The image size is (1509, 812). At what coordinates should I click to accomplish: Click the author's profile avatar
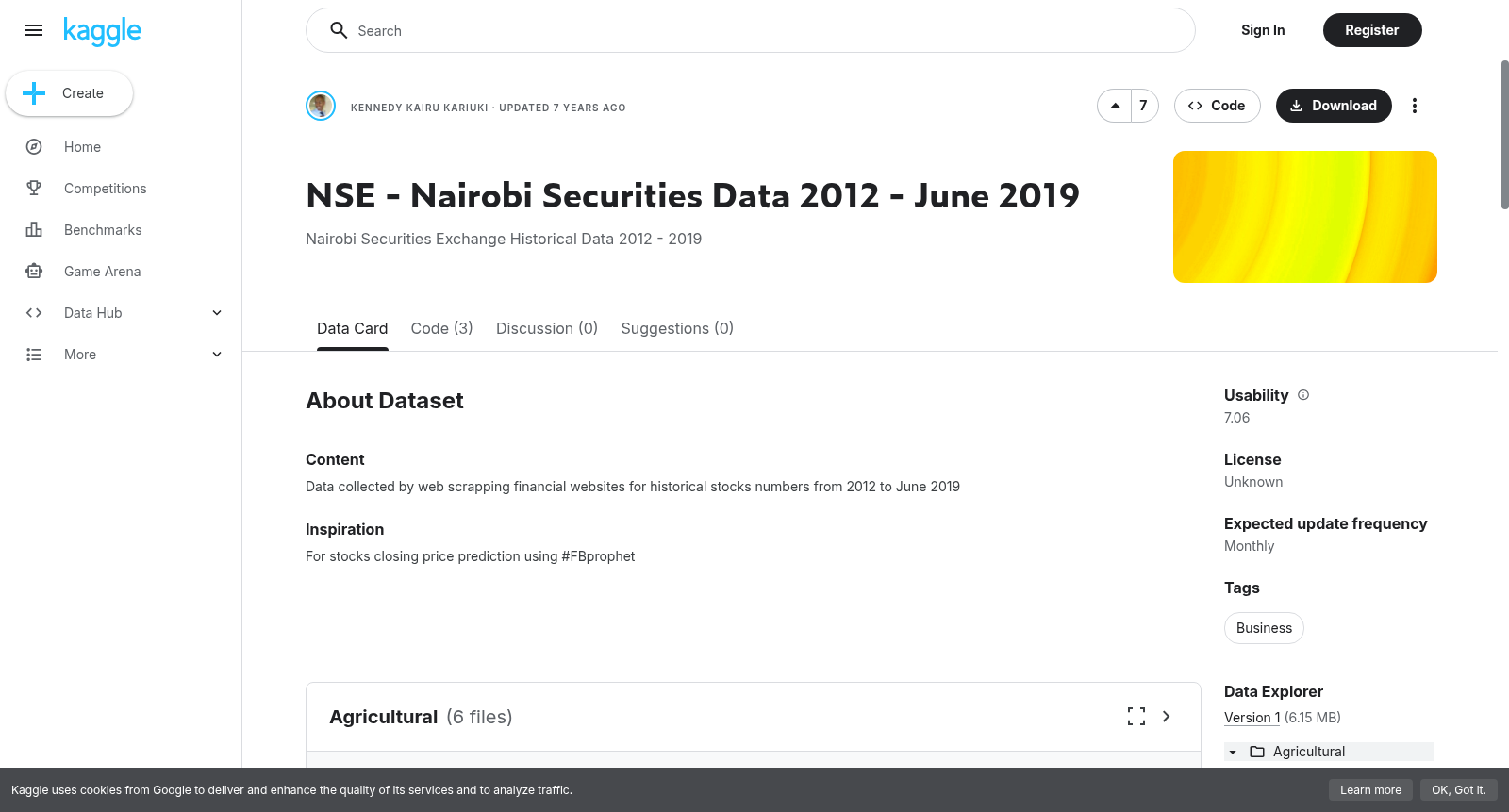(x=321, y=106)
